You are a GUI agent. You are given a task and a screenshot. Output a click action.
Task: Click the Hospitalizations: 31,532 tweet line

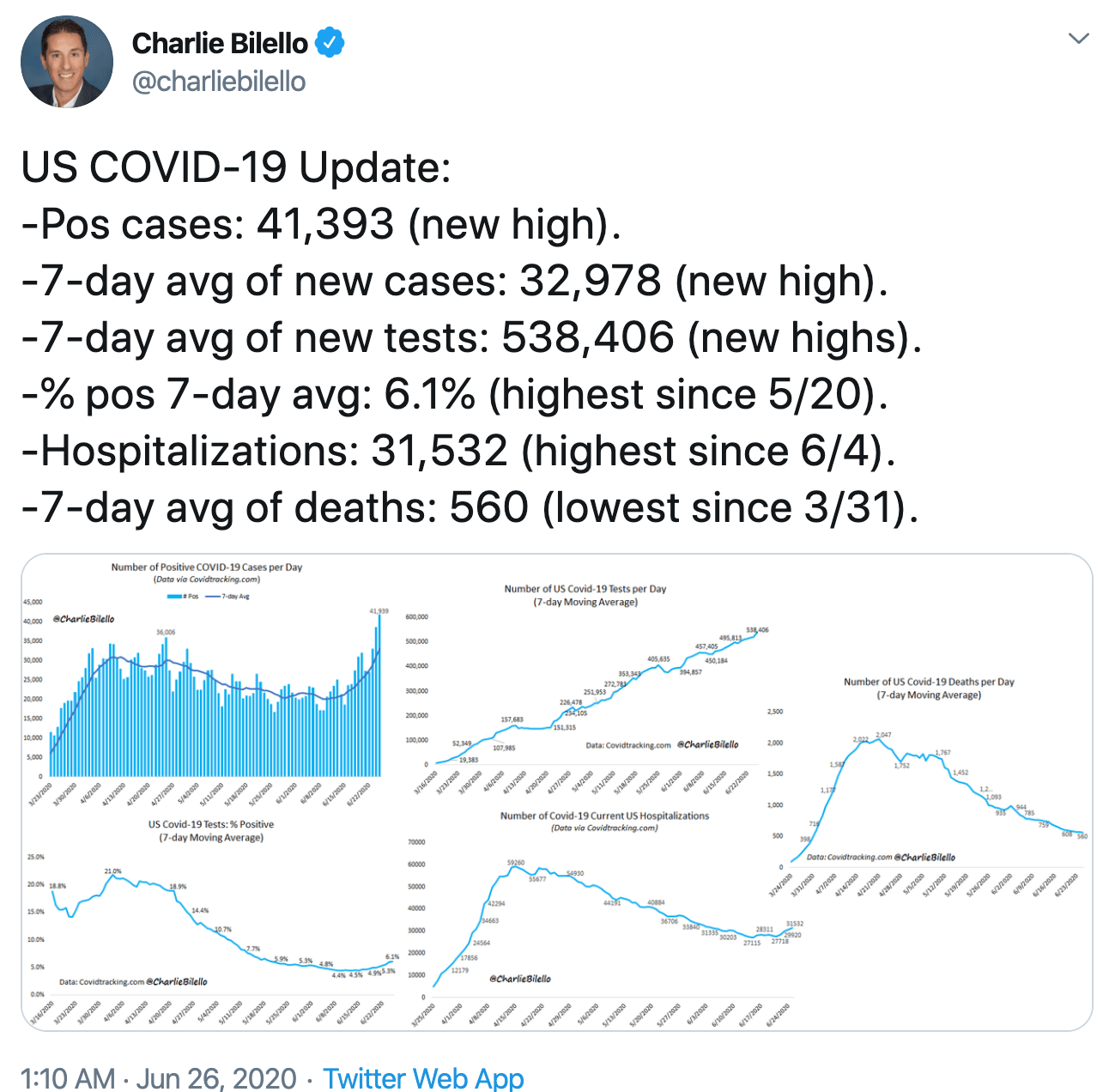(458, 451)
